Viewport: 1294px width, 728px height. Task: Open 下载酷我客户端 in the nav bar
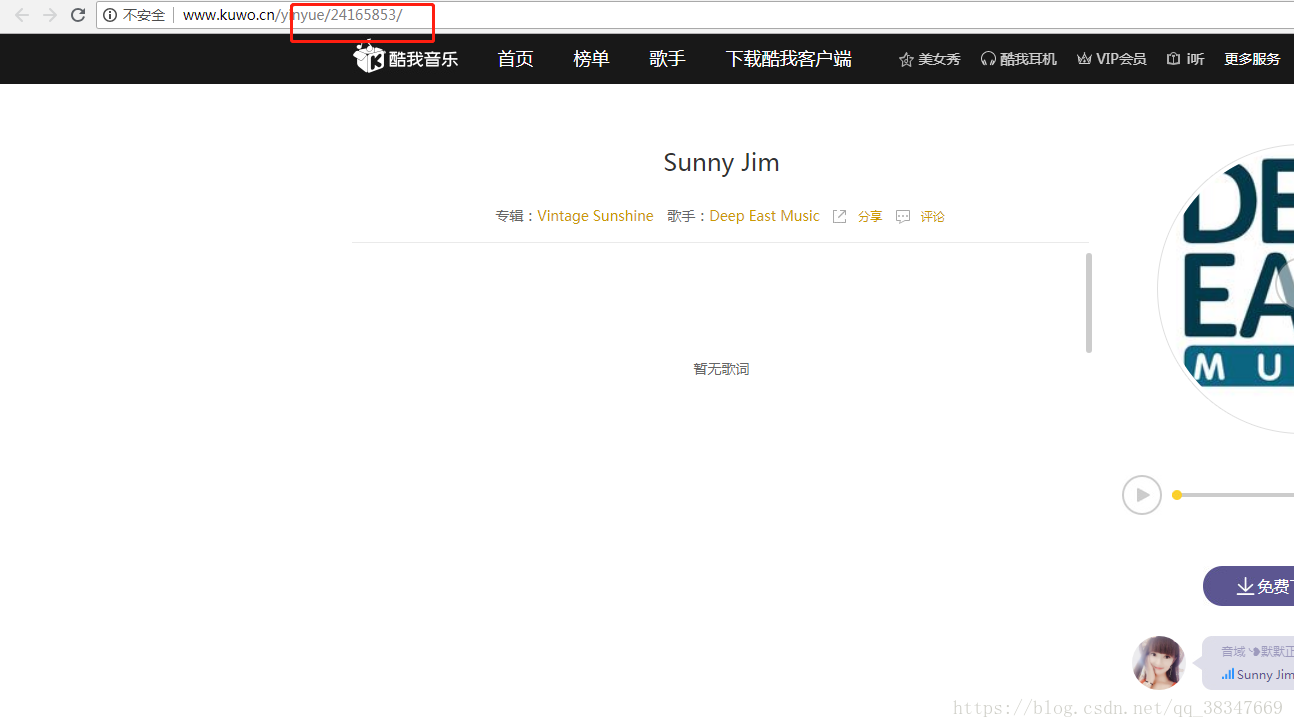[789, 59]
